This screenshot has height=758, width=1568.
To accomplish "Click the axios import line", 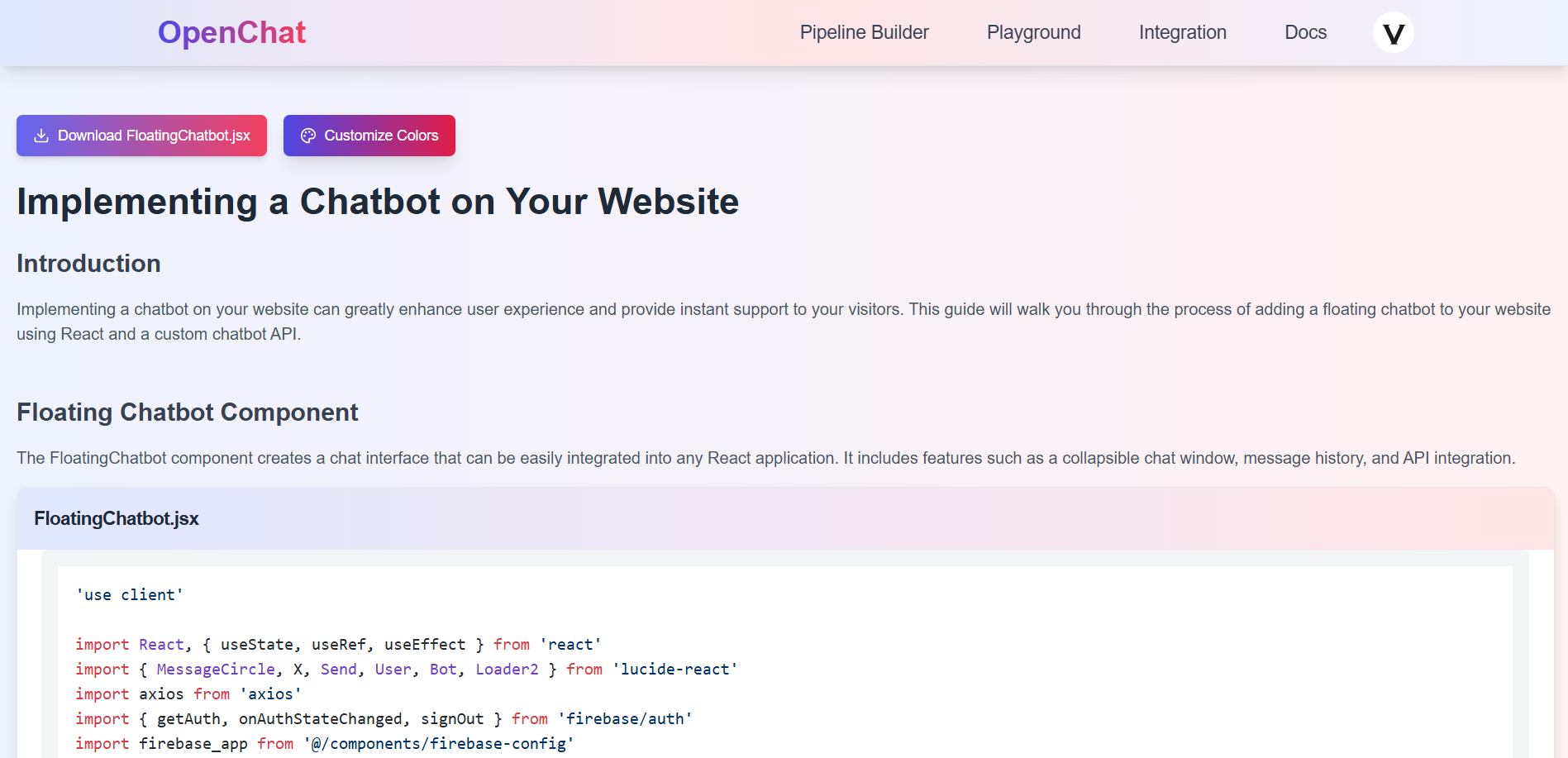I will coord(188,694).
